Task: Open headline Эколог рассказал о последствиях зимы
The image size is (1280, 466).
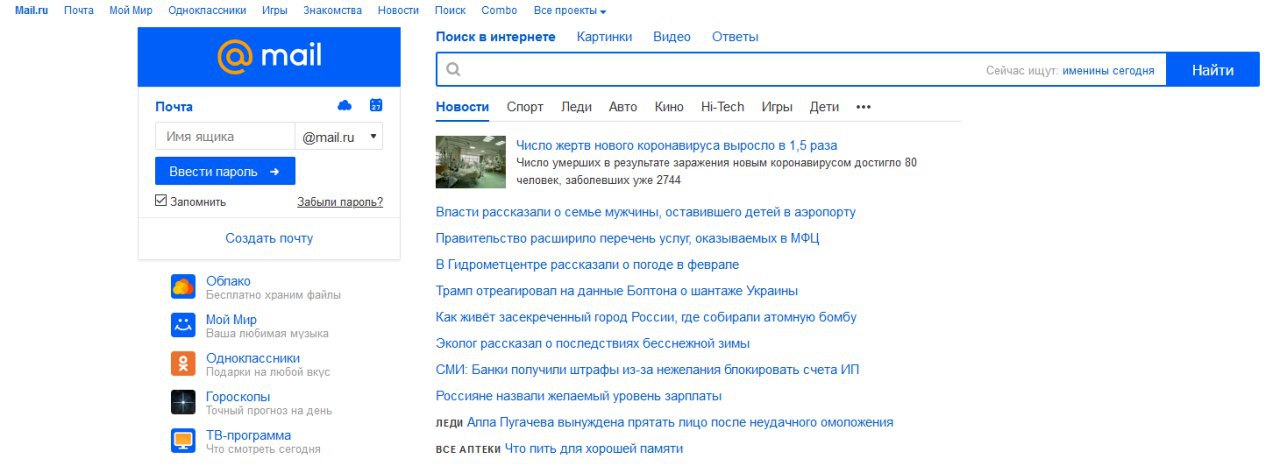Action: 593,343
